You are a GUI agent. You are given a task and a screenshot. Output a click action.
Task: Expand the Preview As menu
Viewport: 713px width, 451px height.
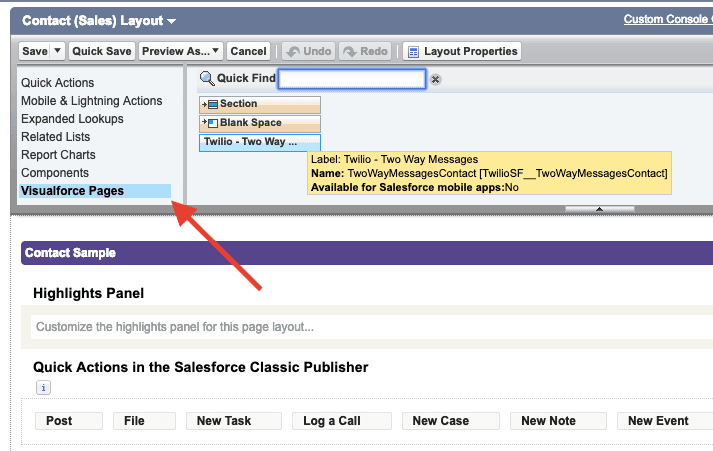pyautogui.click(x=180, y=51)
